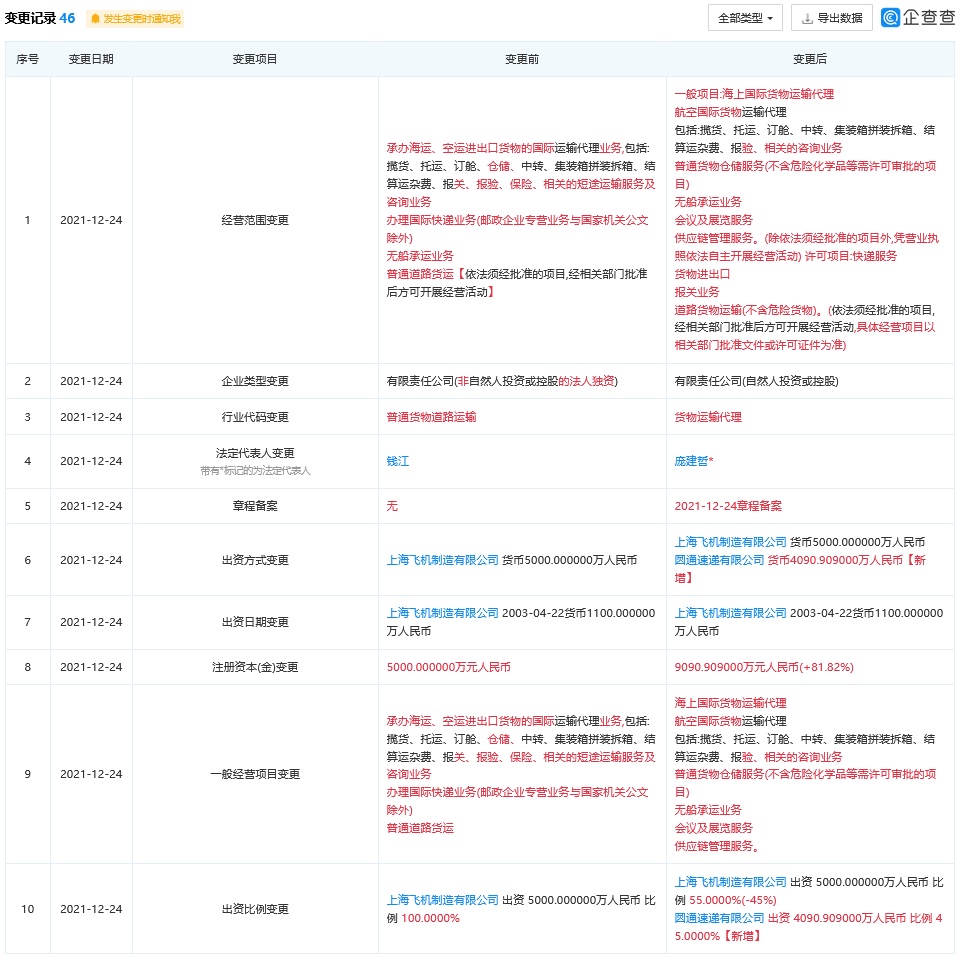Click 海上国际货物运输代理 in 一般经营项目变更 row
Screen dimensions: 960x961
(x=731, y=703)
